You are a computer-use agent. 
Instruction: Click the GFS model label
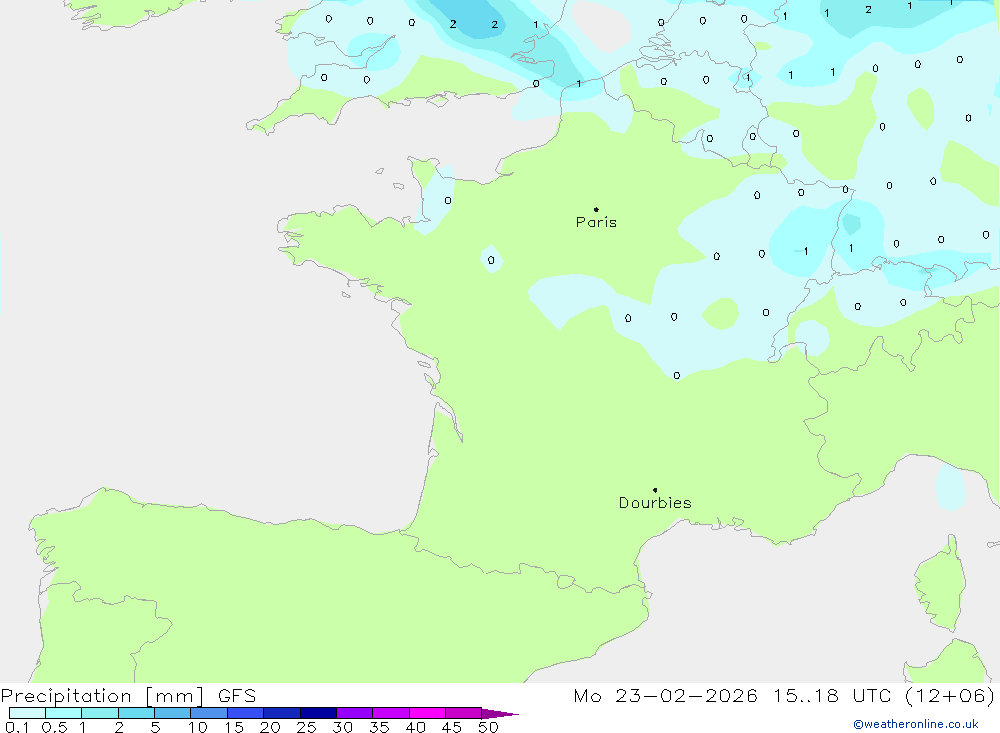coord(237,696)
